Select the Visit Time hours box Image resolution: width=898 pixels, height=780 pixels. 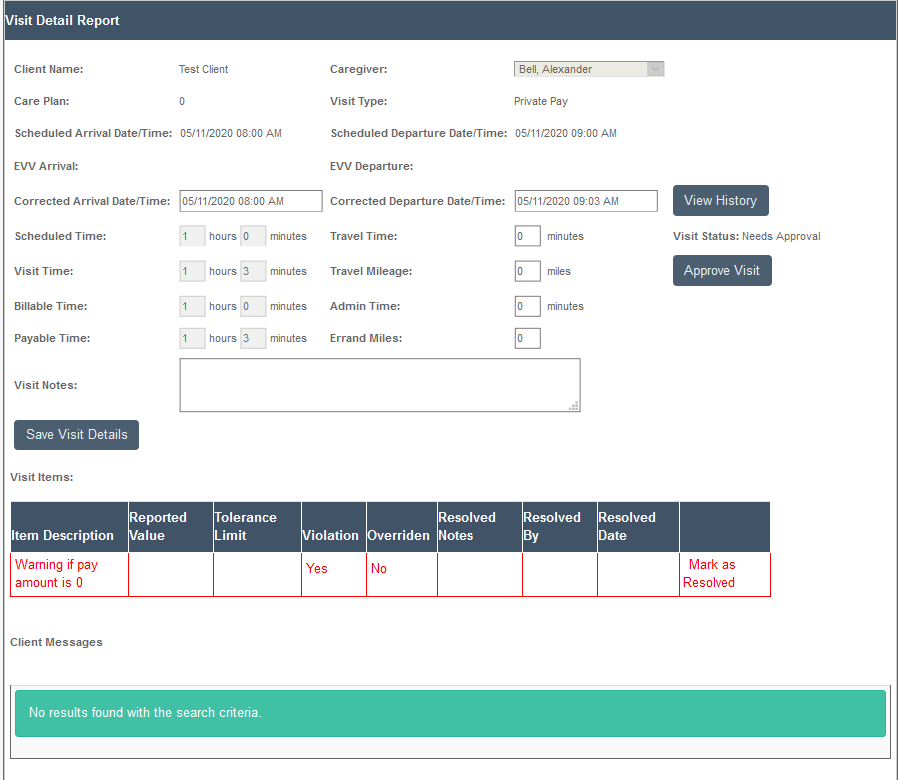point(191,270)
